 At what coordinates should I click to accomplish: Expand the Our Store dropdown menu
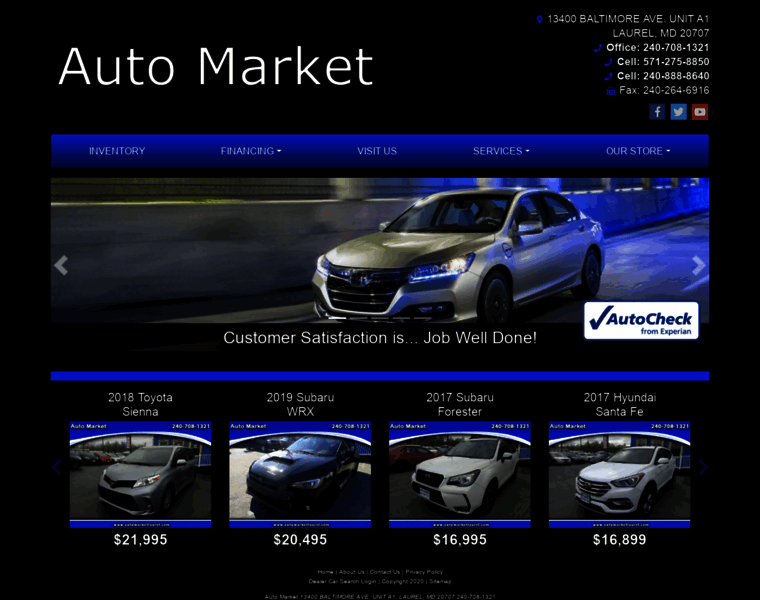[x=638, y=151]
